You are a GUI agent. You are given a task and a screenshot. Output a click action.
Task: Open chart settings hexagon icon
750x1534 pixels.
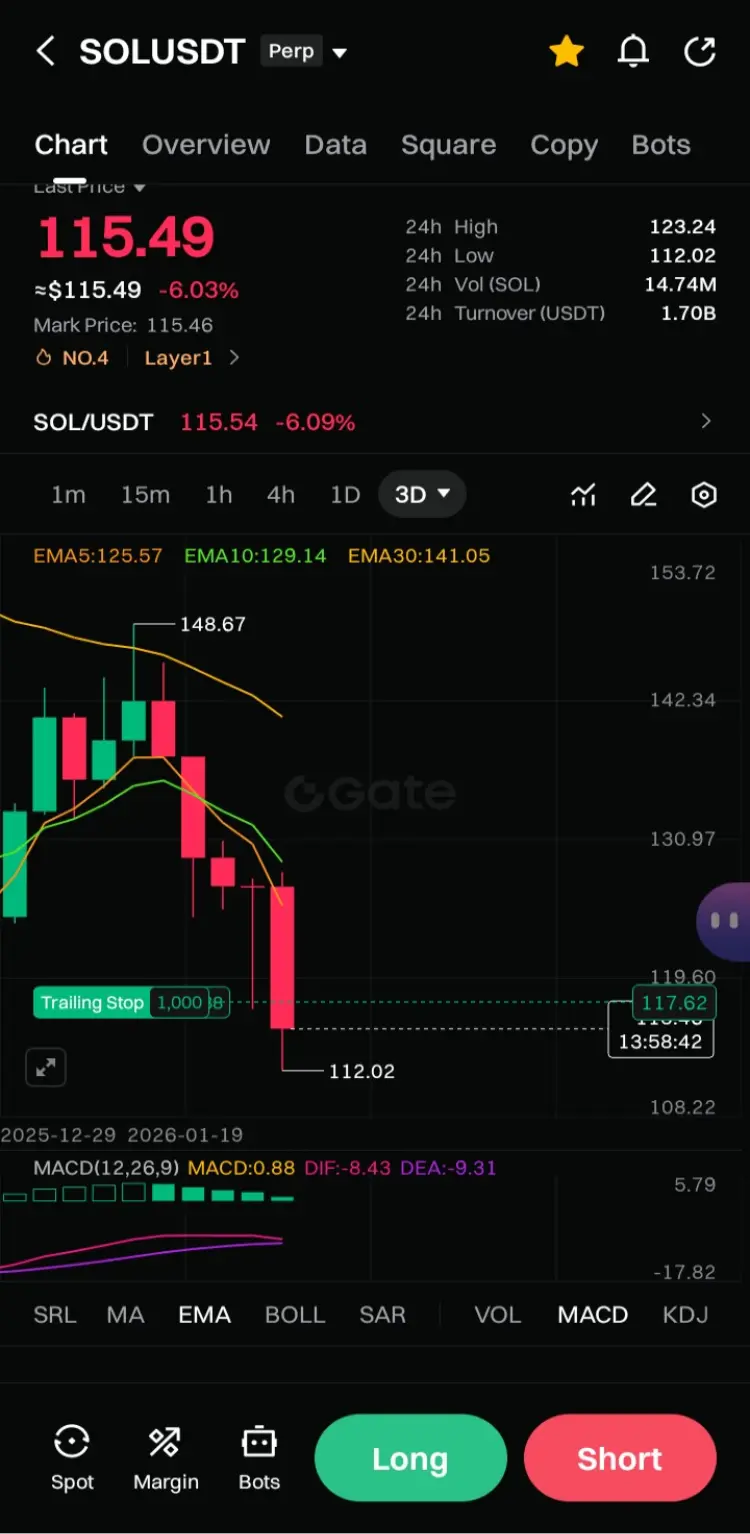tap(705, 495)
